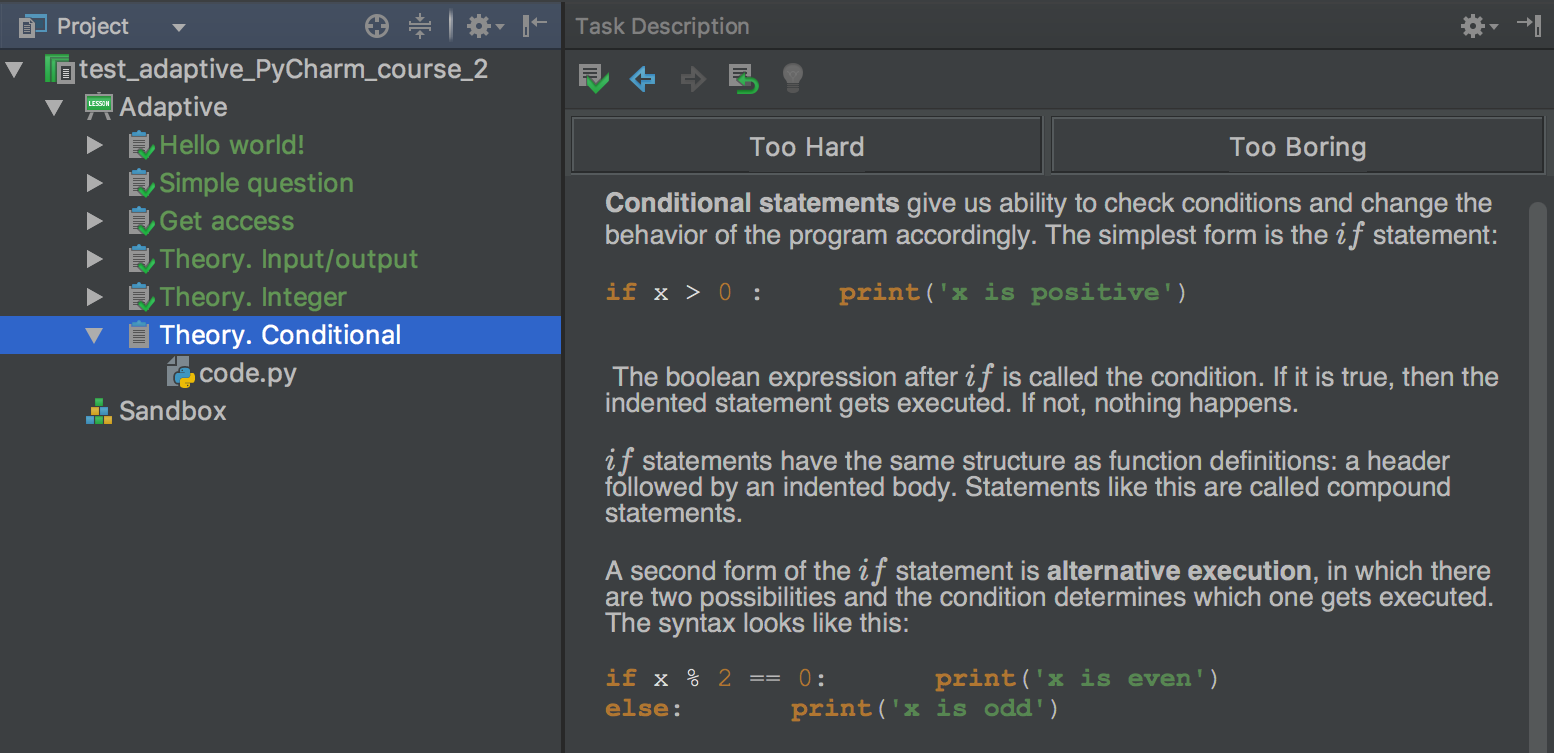1554x753 pixels.
Task: Open Task Description panel settings gear
Action: [1473, 26]
